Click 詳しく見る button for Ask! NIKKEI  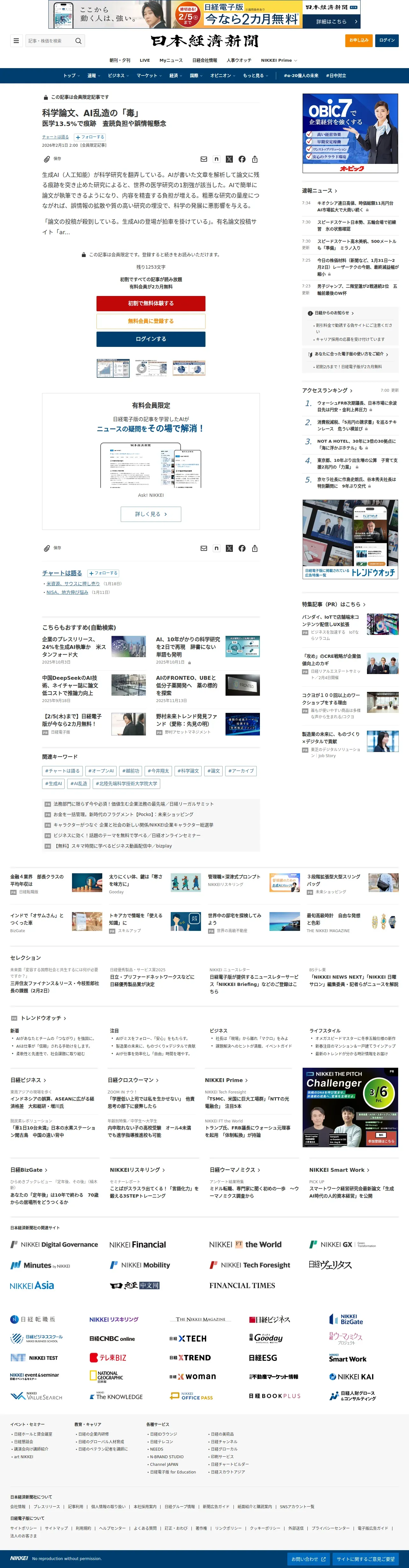(151, 514)
